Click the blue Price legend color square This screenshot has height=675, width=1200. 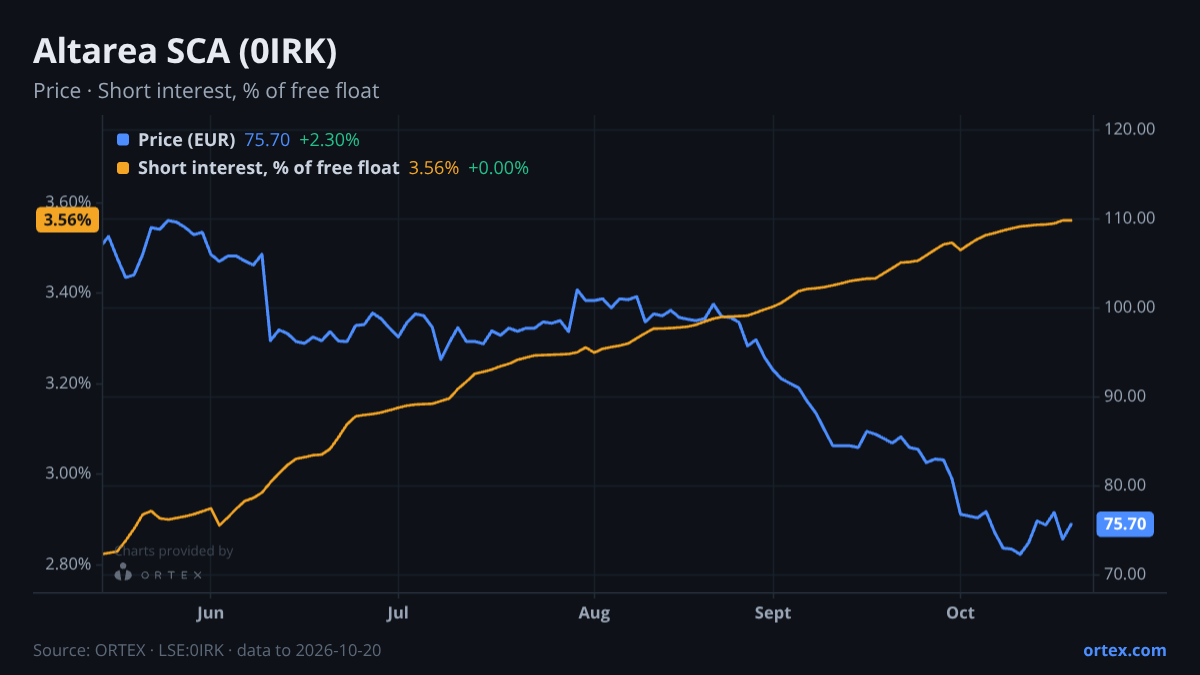[x=123, y=140]
